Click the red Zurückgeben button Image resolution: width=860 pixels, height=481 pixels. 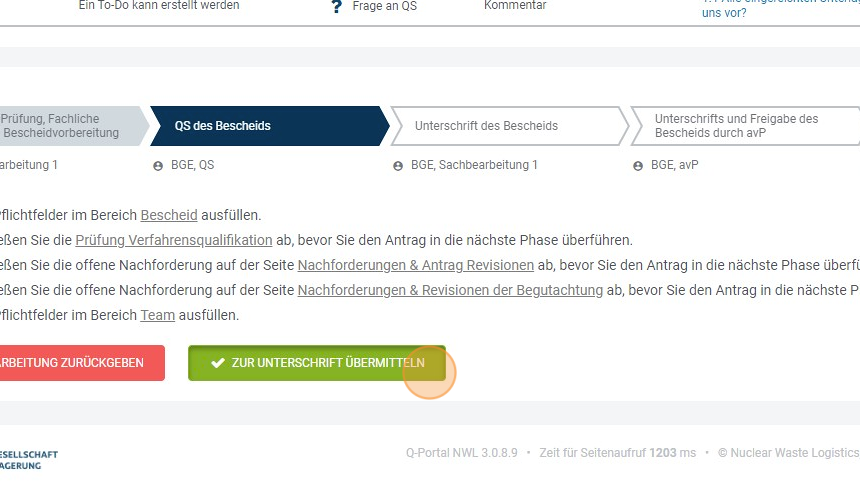tap(82, 363)
